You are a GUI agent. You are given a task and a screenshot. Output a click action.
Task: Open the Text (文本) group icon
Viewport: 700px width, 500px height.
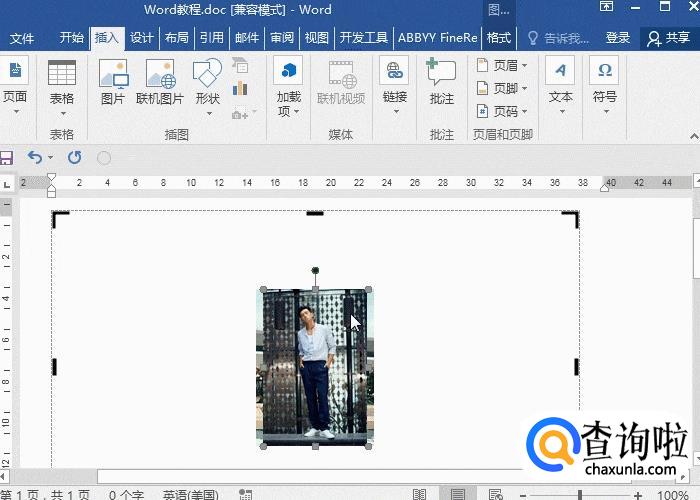560,70
